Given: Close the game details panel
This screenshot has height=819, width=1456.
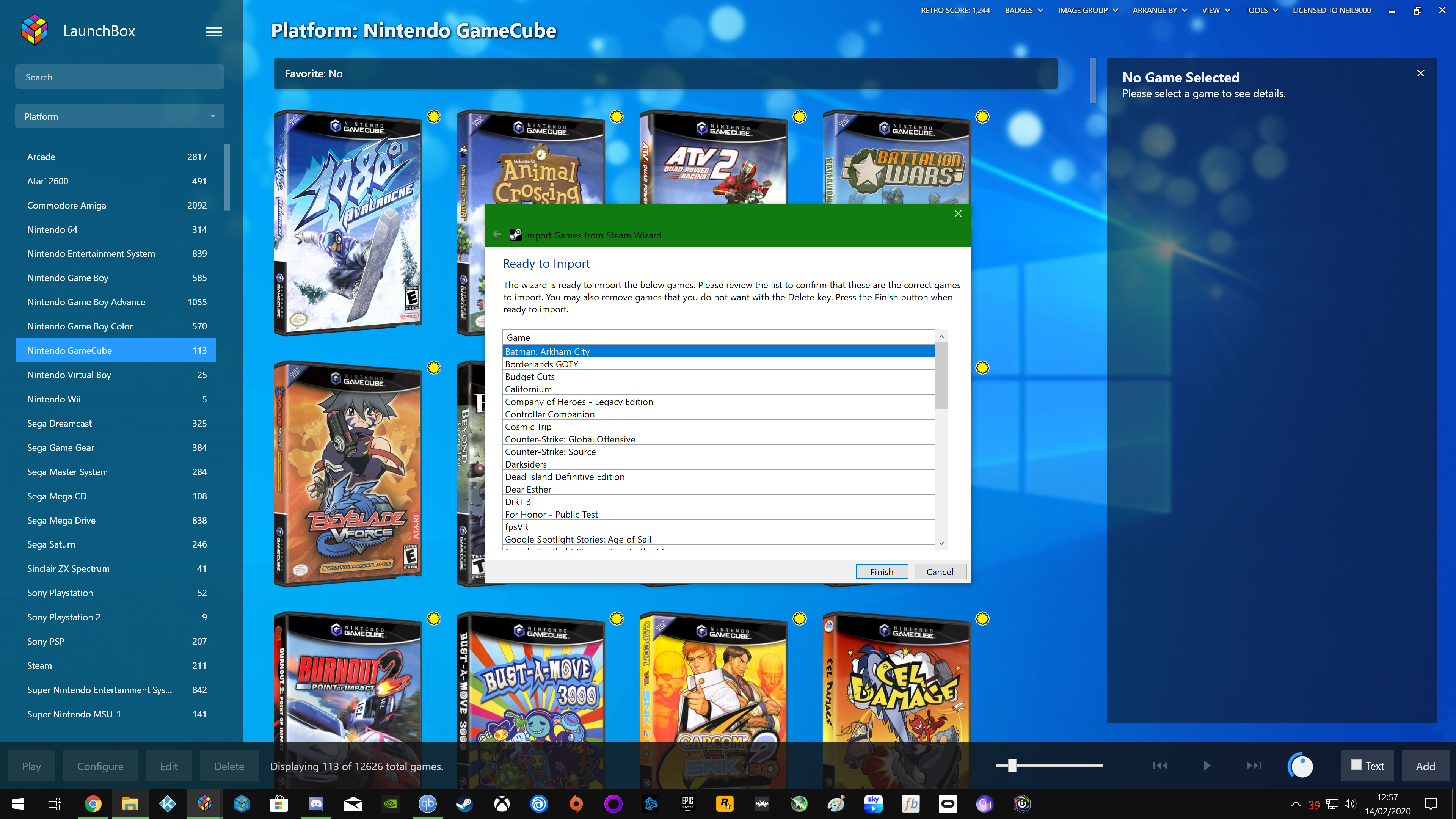Looking at the screenshot, I should [1420, 74].
